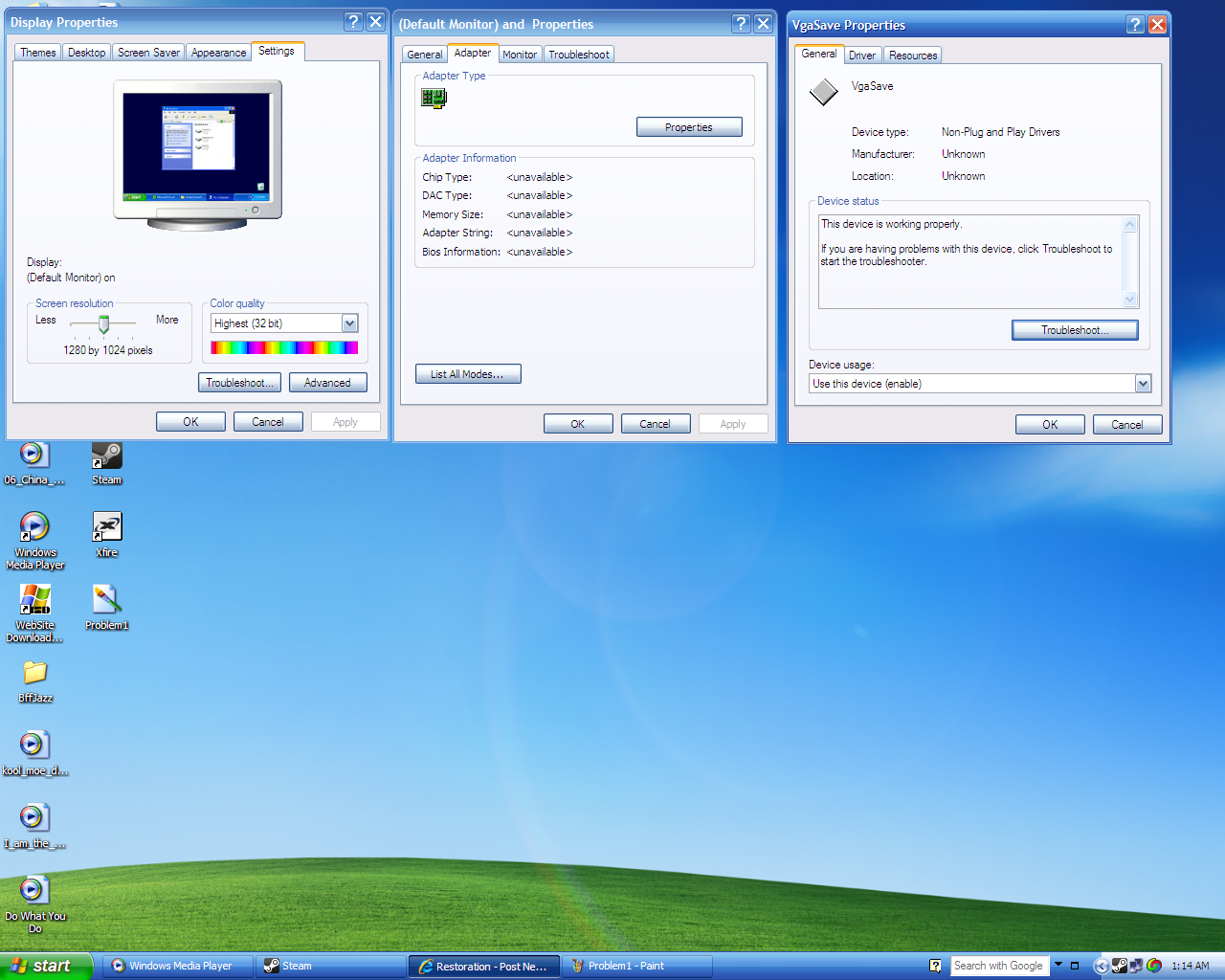Click scroll down arrow in Device status box
Image resolution: width=1225 pixels, height=980 pixels.
tap(1130, 300)
